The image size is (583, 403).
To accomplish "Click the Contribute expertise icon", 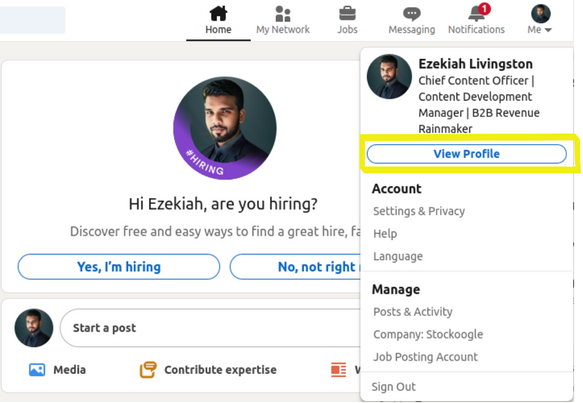I will [x=148, y=370].
